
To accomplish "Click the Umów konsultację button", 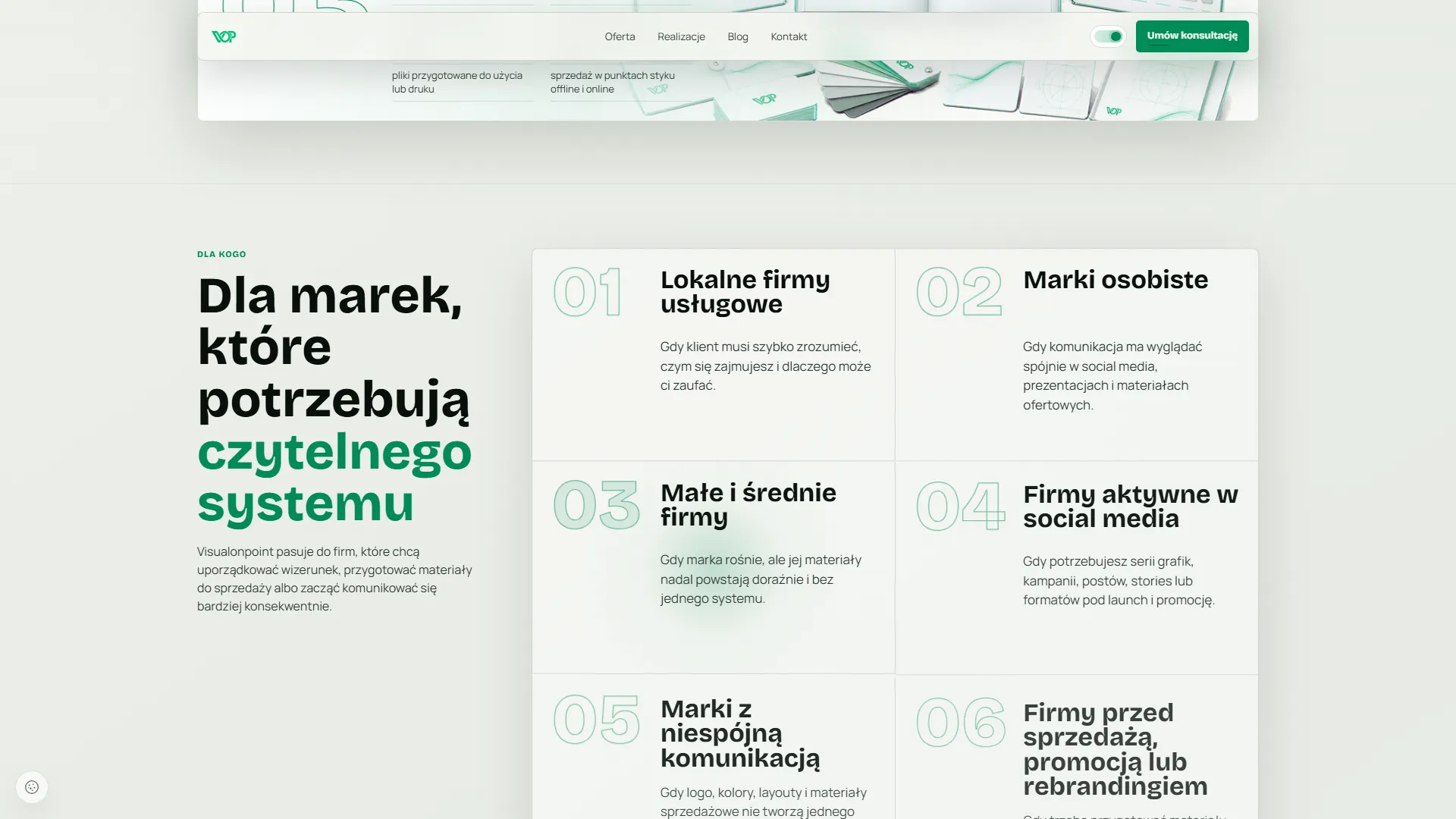I will click(1192, 36).
